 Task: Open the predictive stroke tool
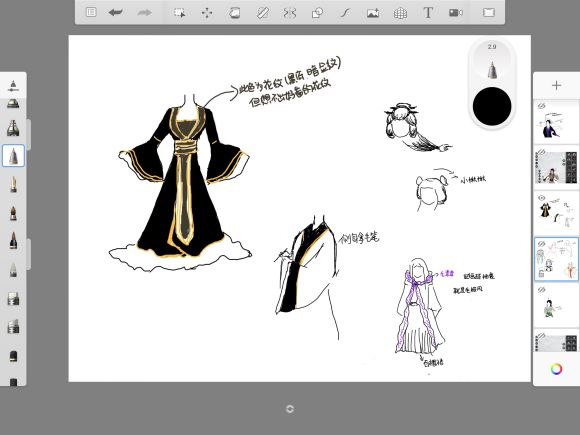[345, 13]
